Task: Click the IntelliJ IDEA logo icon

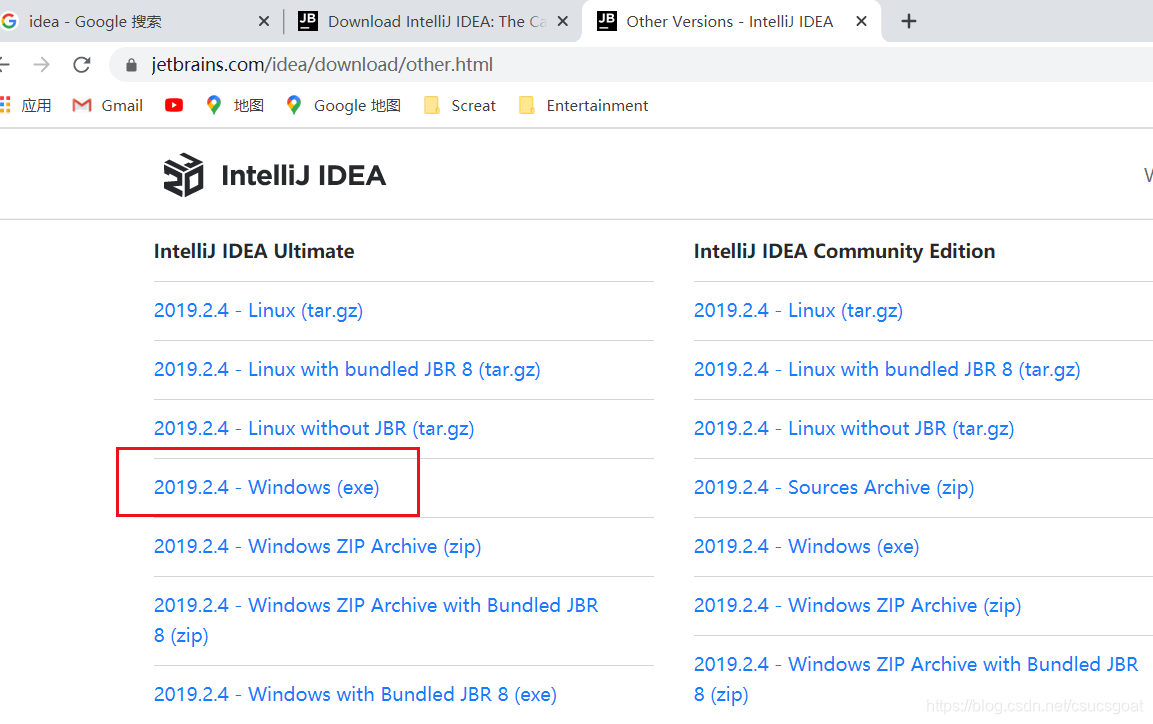Action: pos(183,175)
